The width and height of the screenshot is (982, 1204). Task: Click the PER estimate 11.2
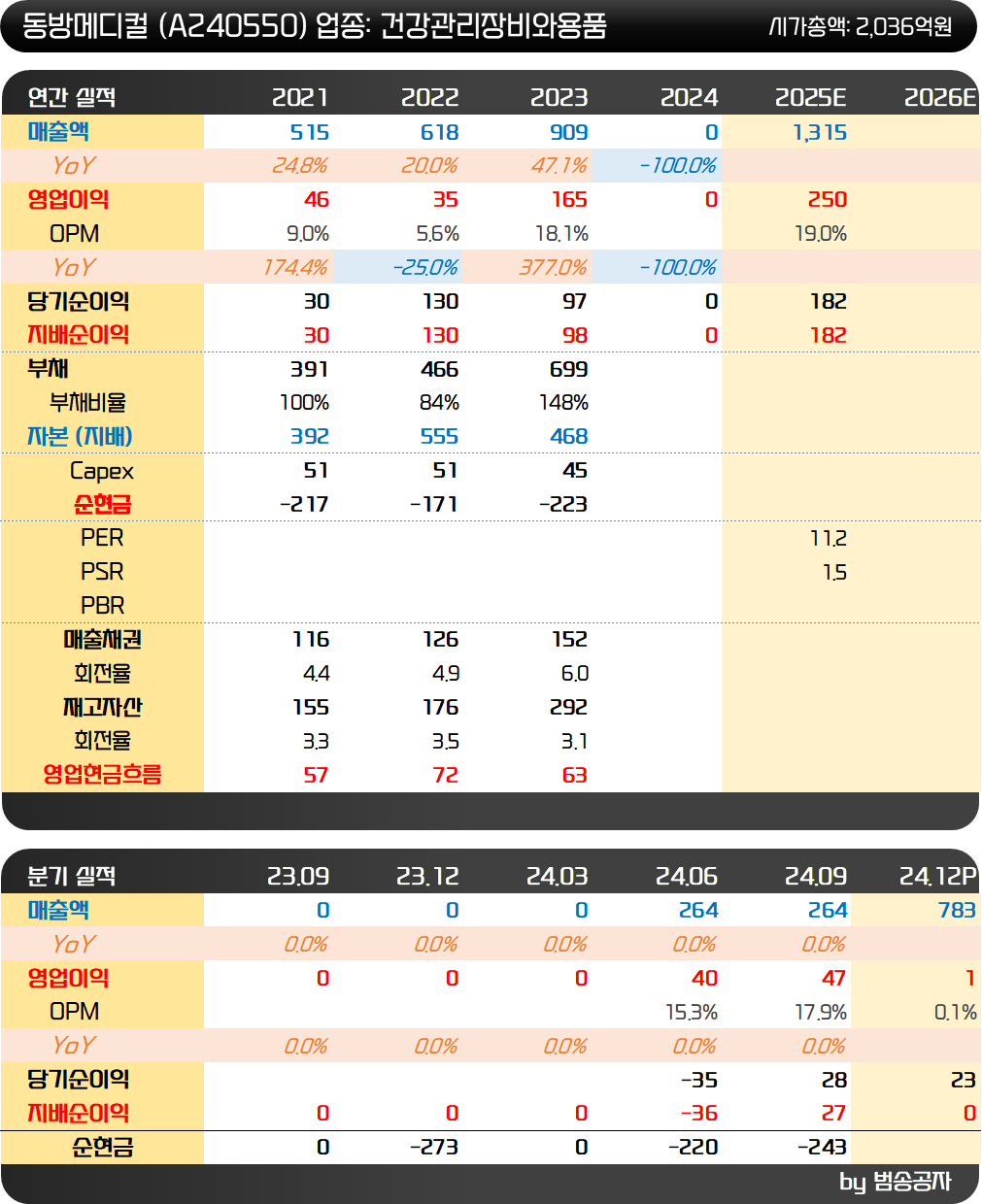click(x=829, y=538)
